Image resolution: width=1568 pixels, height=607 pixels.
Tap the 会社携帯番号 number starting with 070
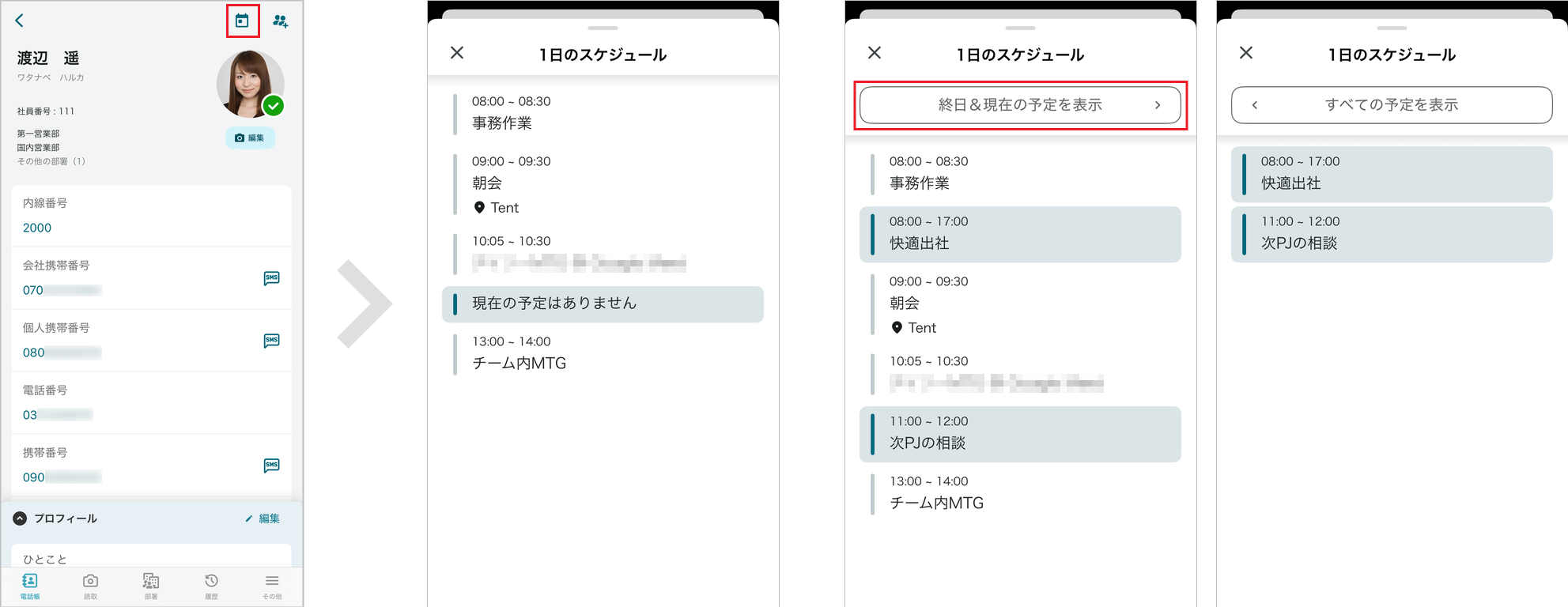(x=62, y=290)
